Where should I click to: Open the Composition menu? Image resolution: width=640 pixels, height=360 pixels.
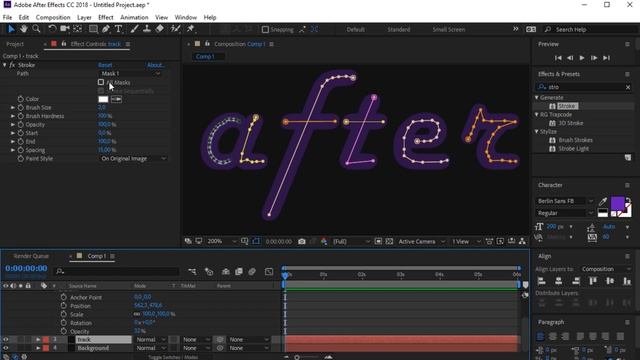click(x=53, y=17)
